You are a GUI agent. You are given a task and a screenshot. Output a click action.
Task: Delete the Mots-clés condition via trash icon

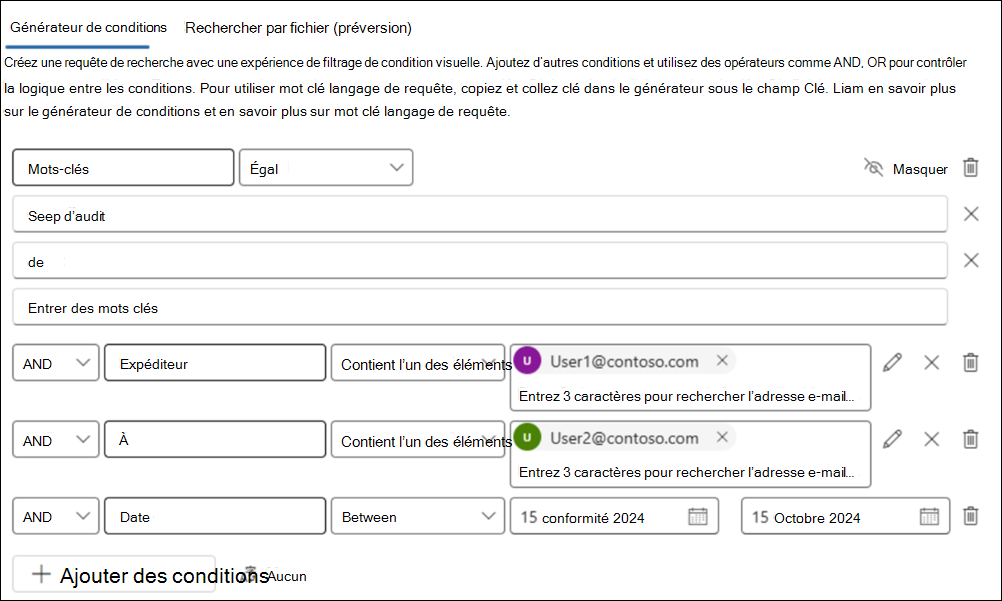[x=969, y=168]
